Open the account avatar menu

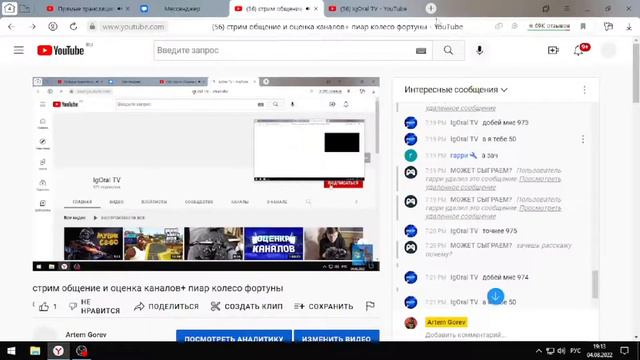click(x=608, y=50)
